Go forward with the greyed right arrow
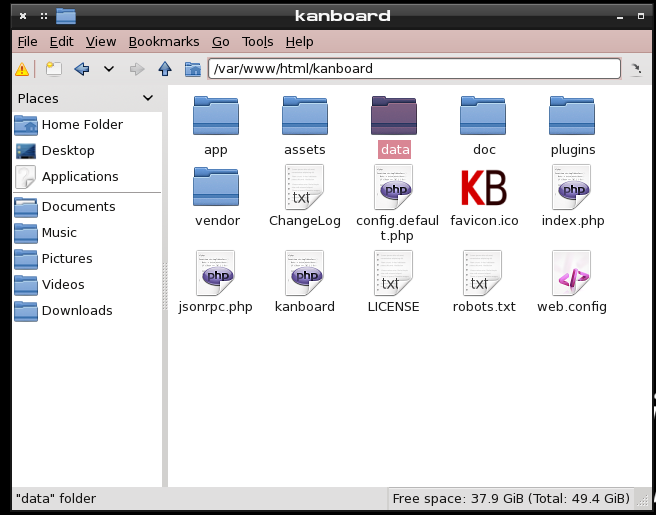The image size is (656, 515). [137, 69]
